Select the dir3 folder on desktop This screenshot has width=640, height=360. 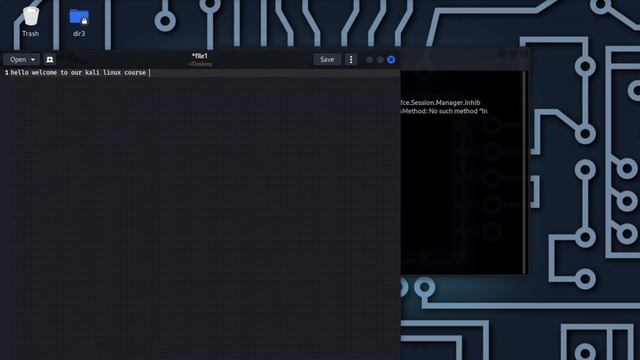click(x=79, y=23)
